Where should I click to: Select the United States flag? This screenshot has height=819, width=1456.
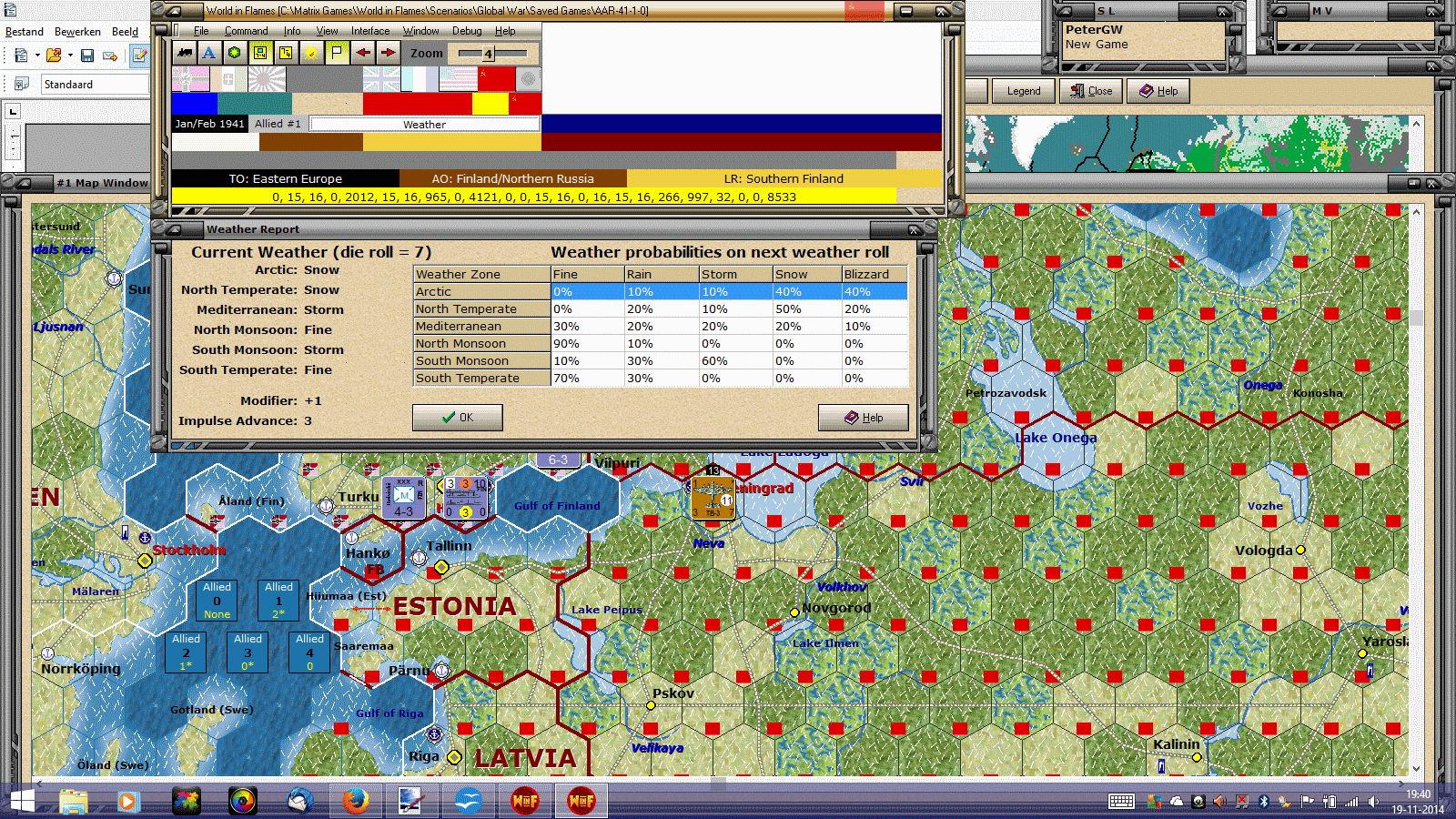coord(458,79)
